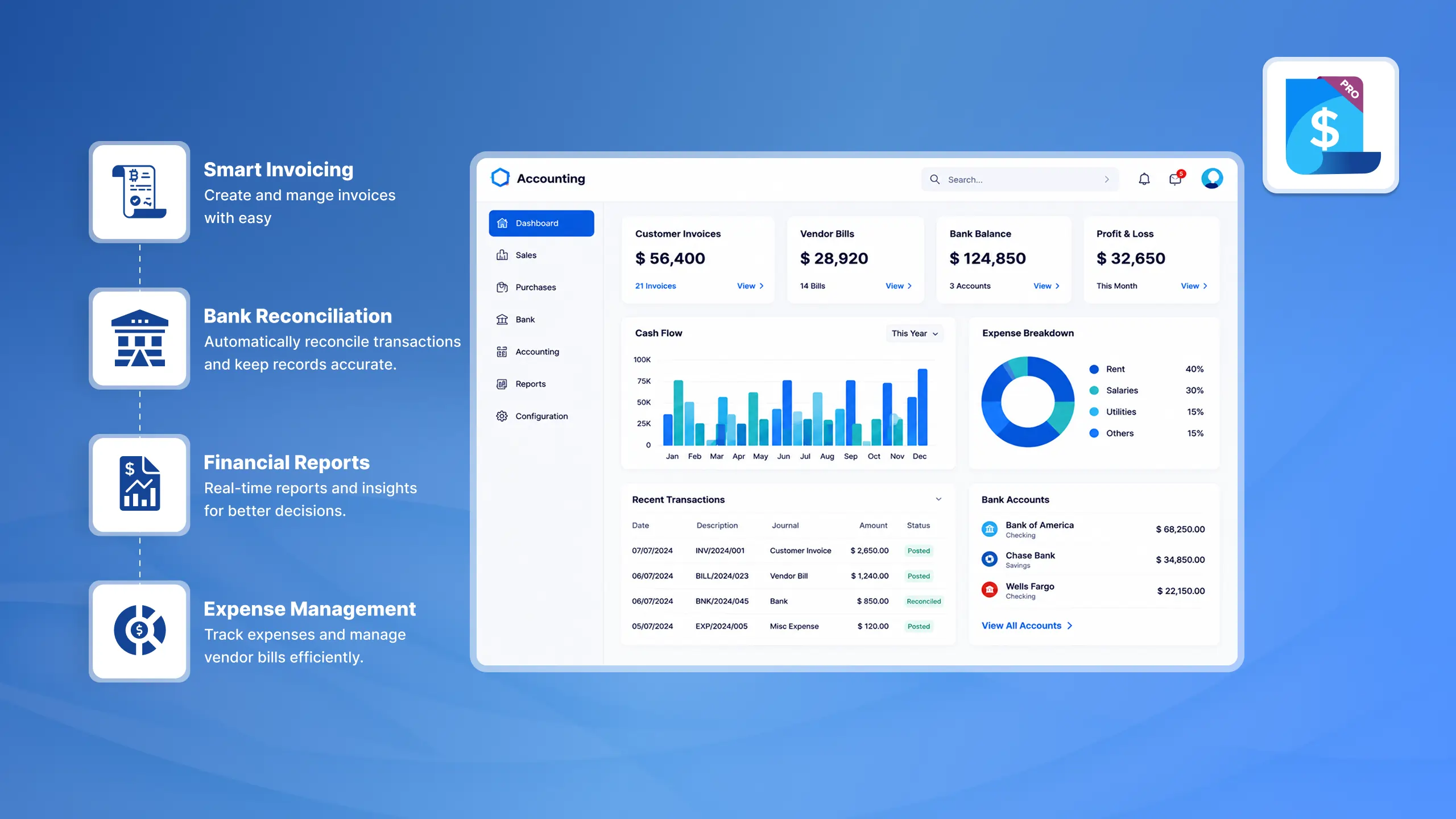Select transaction BILL/2024/023
The width and height of the screenshot is (1456, 819).
click(788, 576)
